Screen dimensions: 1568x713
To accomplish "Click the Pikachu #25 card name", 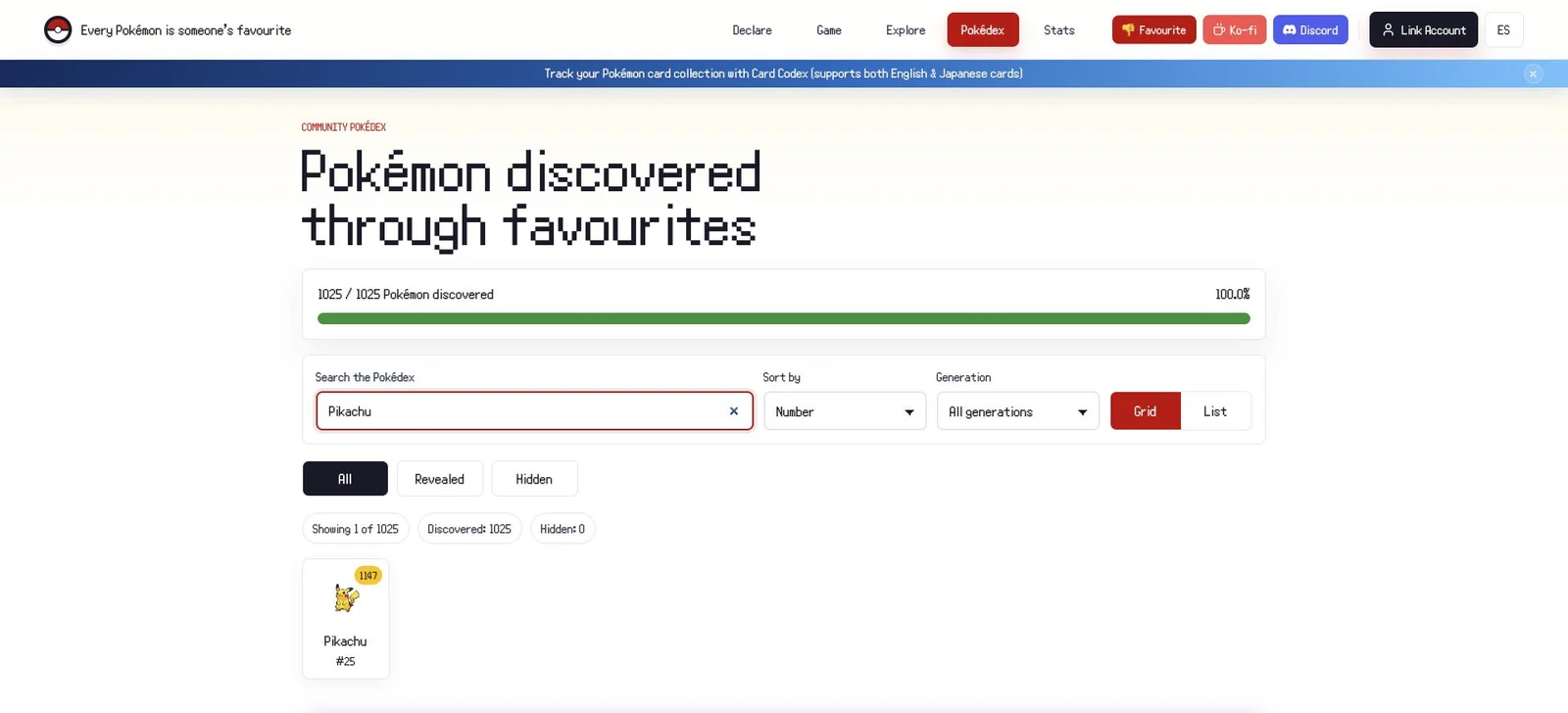I will pos(346,642).
